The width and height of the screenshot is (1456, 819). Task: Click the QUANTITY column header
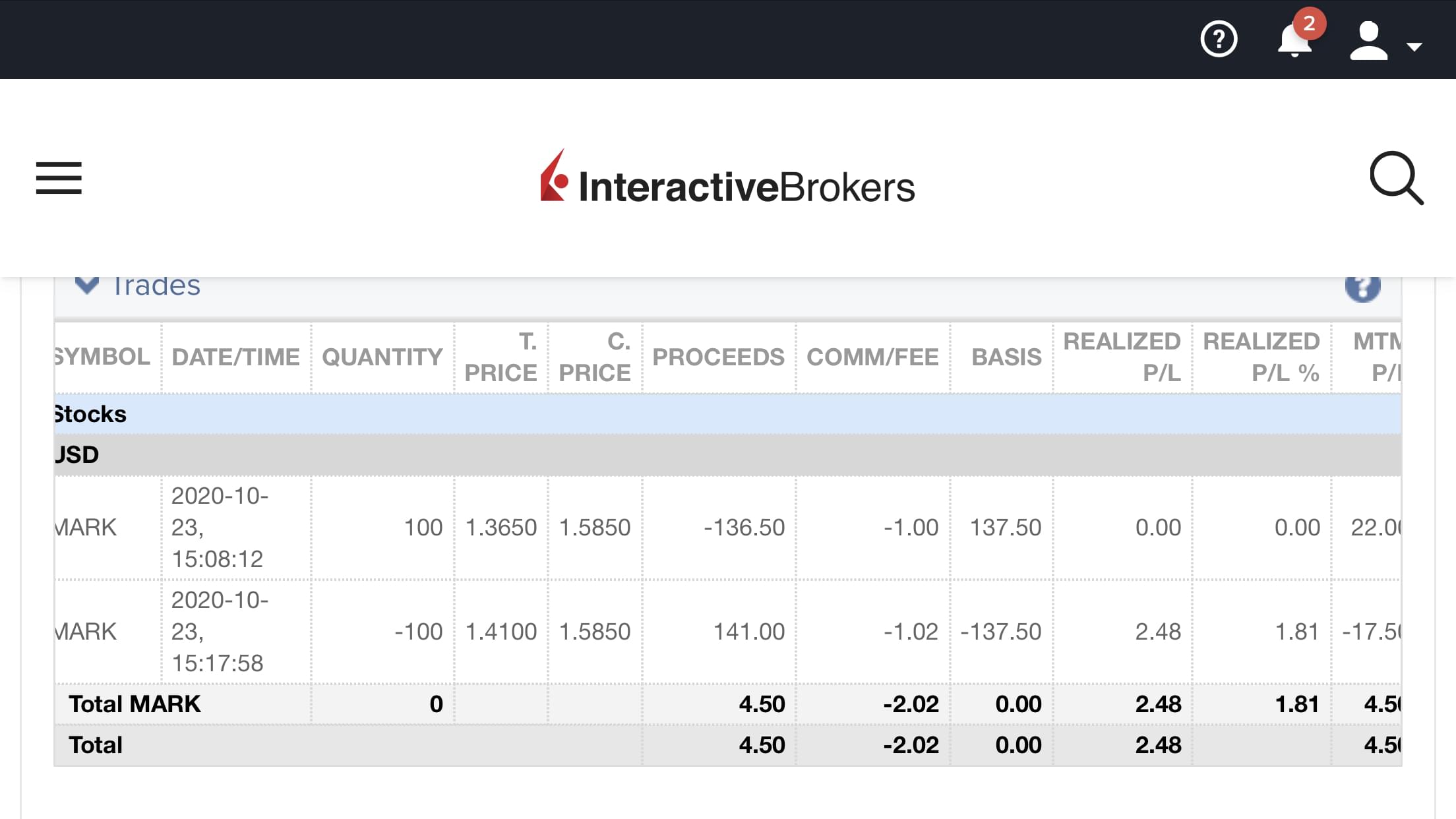(x=382, y=357)
